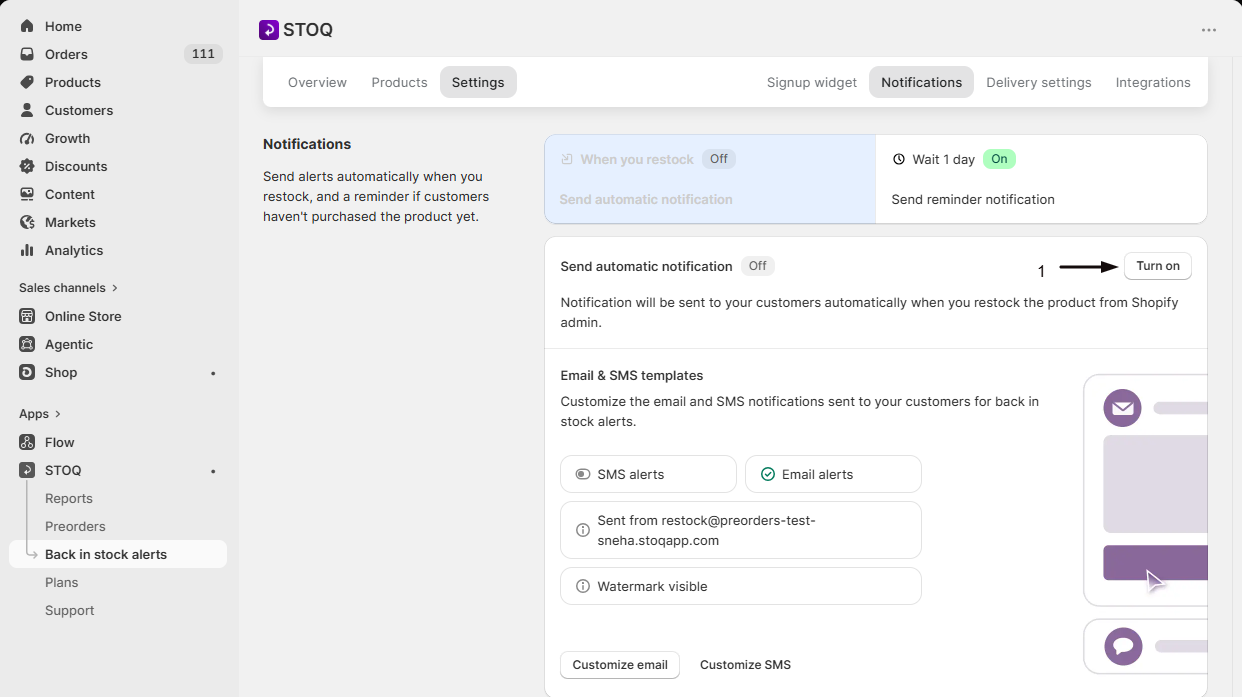Click the Discounts badge icon
This screenshot has width=1242, height=697.
point(27,166)
